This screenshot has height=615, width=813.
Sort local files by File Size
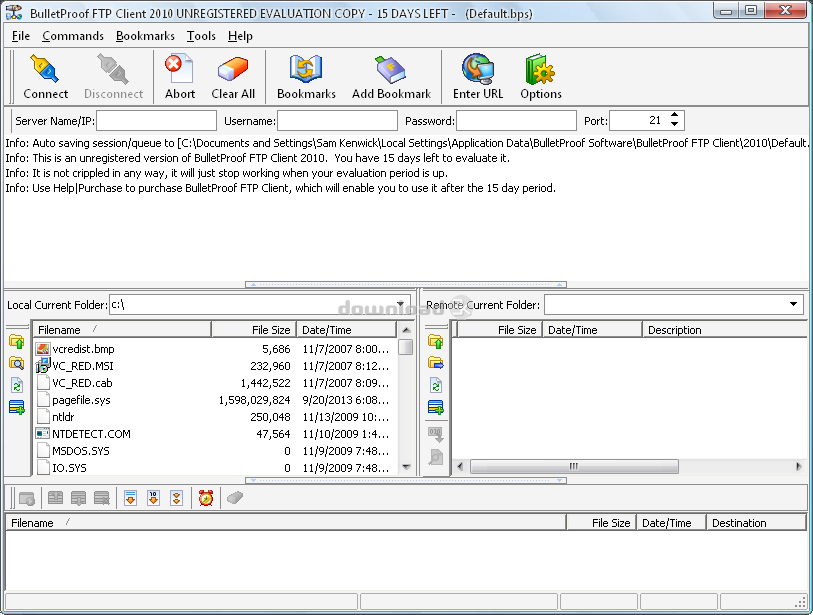point(254,330)
